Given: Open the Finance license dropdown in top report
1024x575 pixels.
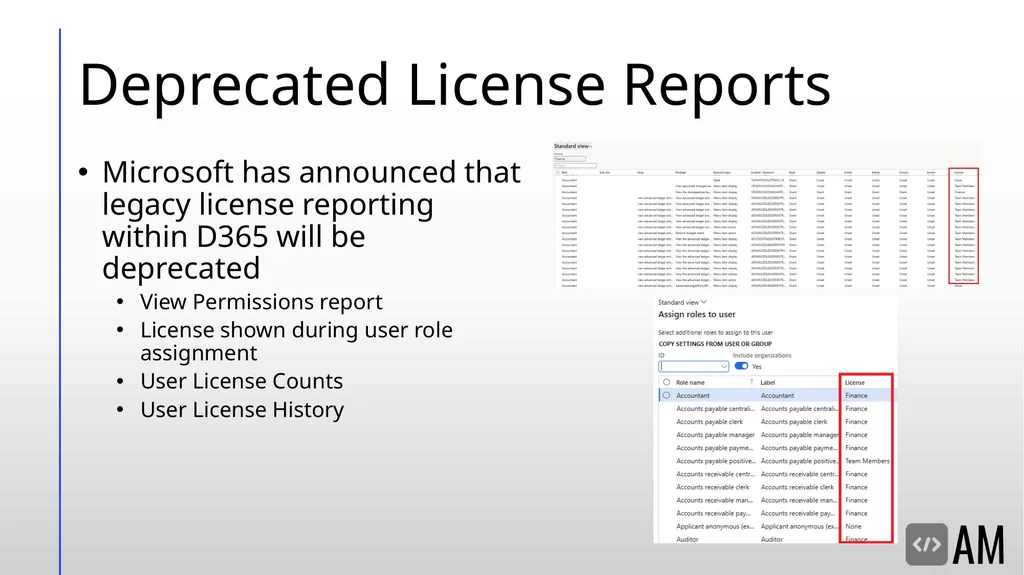Looking at the screenshot, I should [570, 159].
